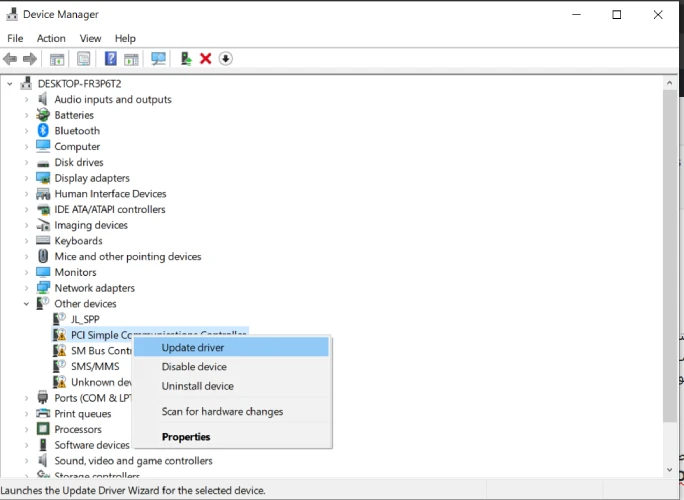Viewport: 684px width, 500px height.
Task: Select the JL_SPP device entry
Action: [x=85, y=320]
